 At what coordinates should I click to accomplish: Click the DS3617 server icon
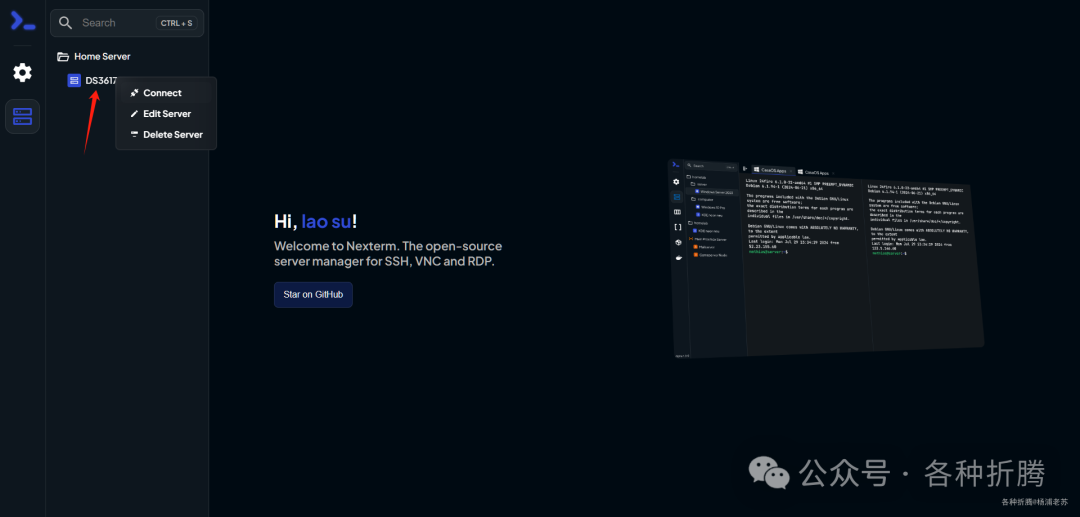(x=74, y=81)
